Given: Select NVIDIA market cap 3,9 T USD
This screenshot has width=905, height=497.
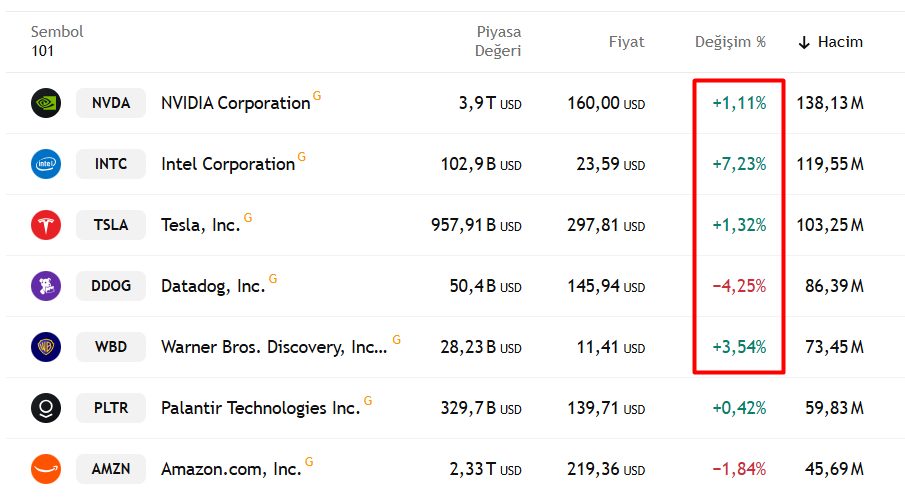Looking at the screenshot, I should (490, 103).
